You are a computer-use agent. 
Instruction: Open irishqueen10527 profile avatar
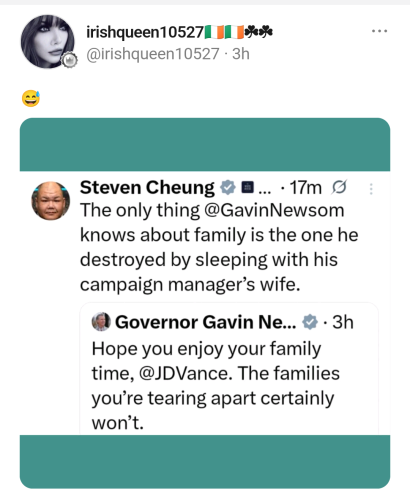pos(48,42)
